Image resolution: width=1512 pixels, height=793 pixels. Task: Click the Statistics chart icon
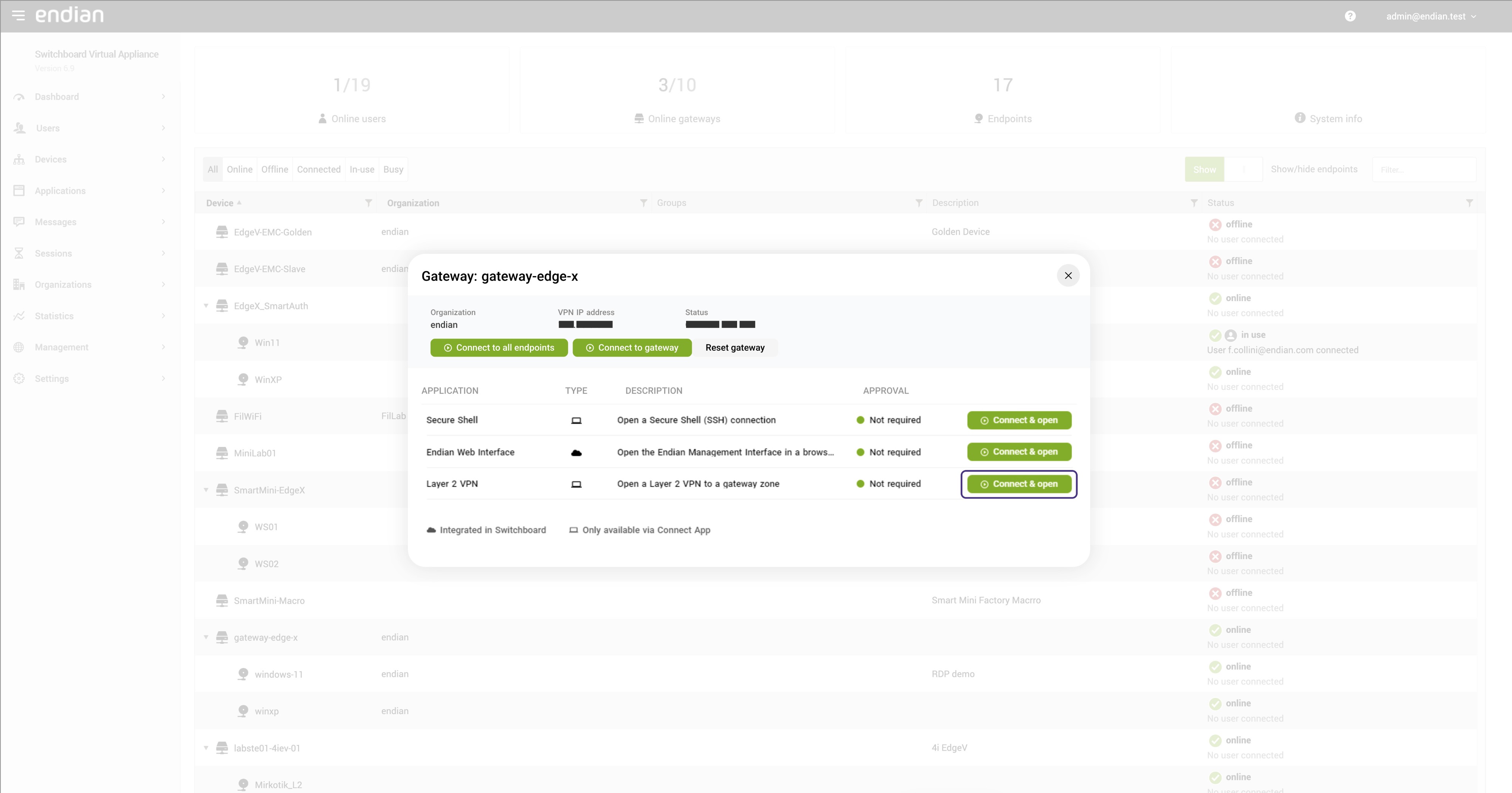19,316
